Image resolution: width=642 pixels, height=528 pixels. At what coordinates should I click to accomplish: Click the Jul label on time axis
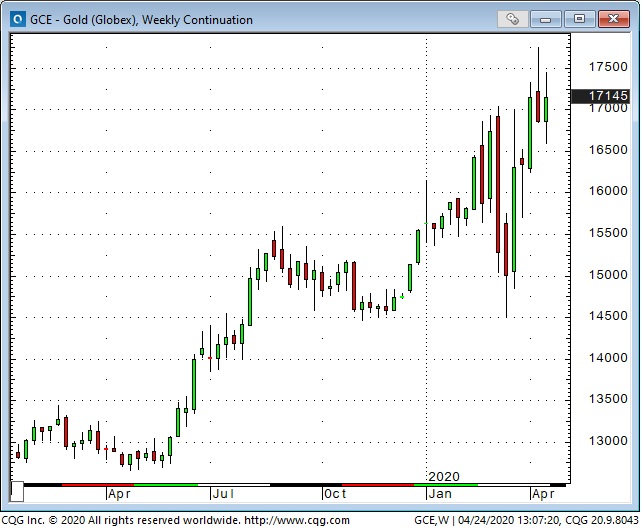(x=223, y=494)
